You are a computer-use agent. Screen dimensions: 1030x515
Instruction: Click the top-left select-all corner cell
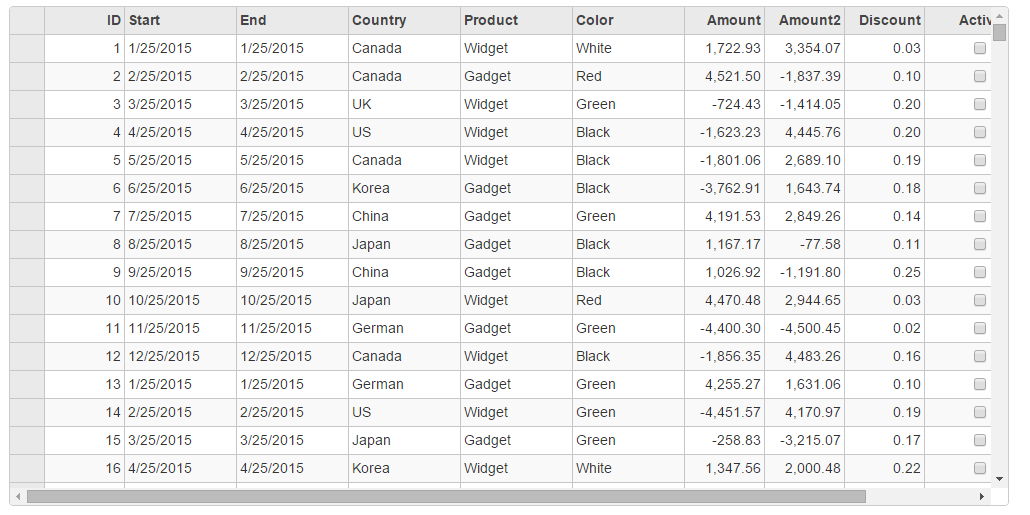27,20
